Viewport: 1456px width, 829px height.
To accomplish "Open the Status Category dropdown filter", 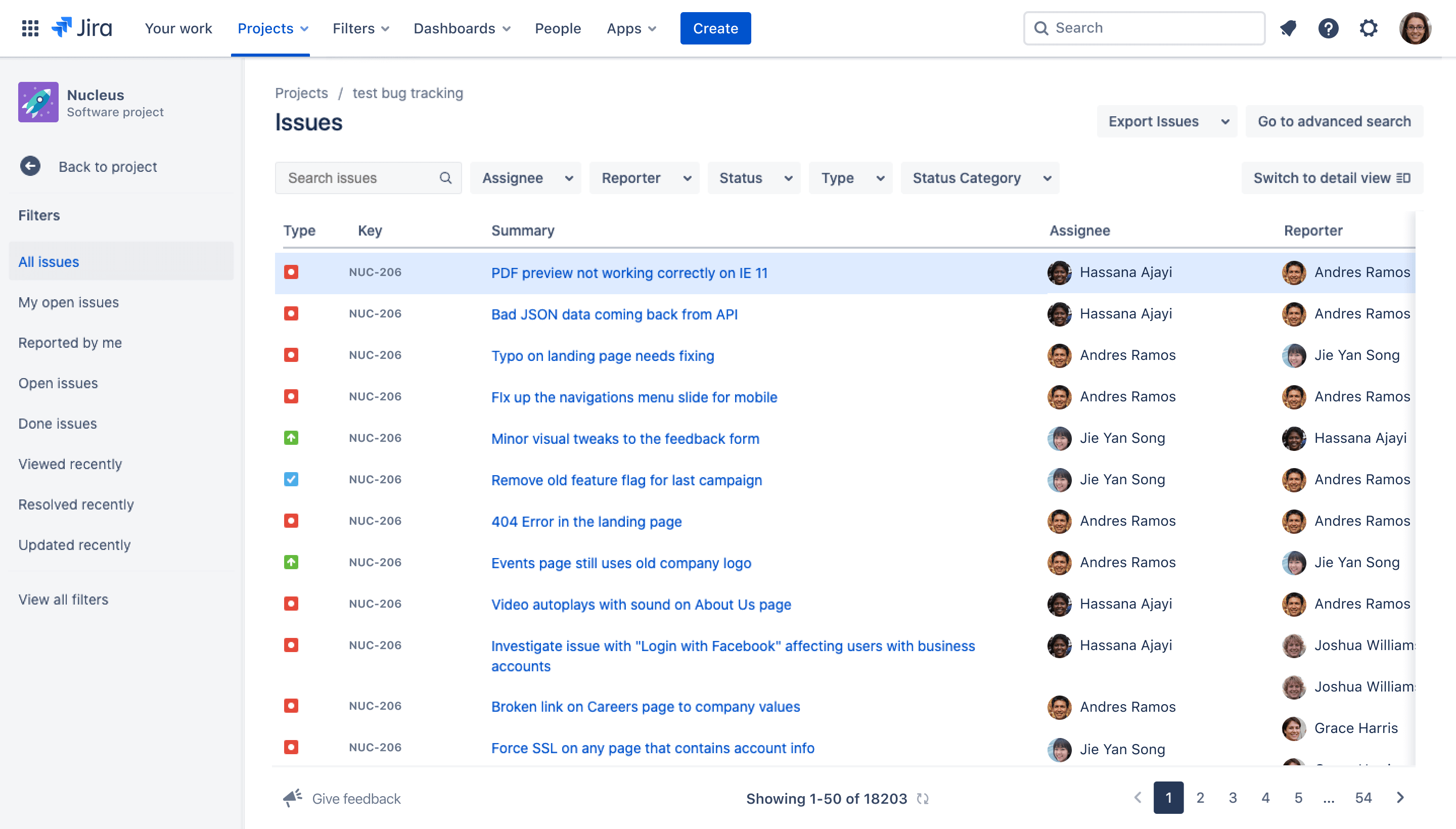I will 979,177.
